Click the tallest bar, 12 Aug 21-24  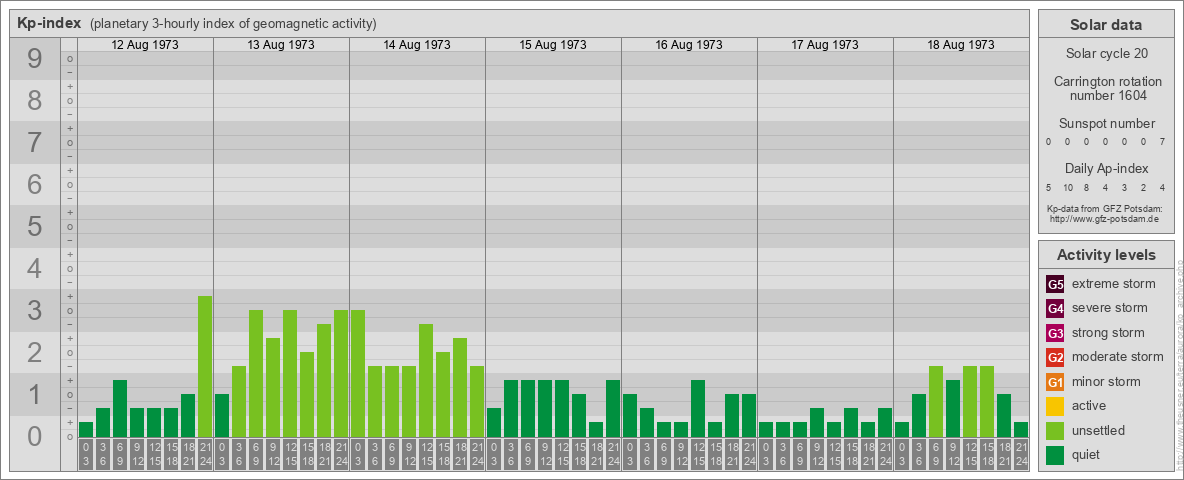pyautogui.click(x=205, y=366)
